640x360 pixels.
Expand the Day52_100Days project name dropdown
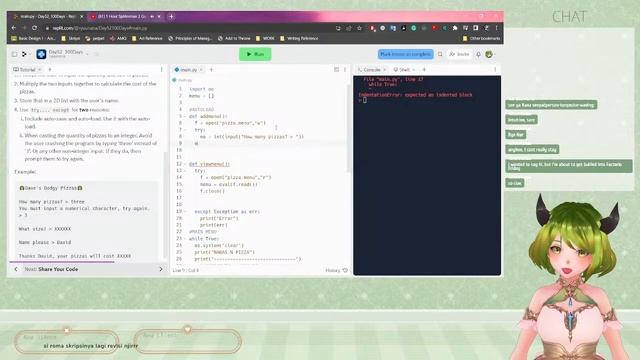(x=87, y=53)
